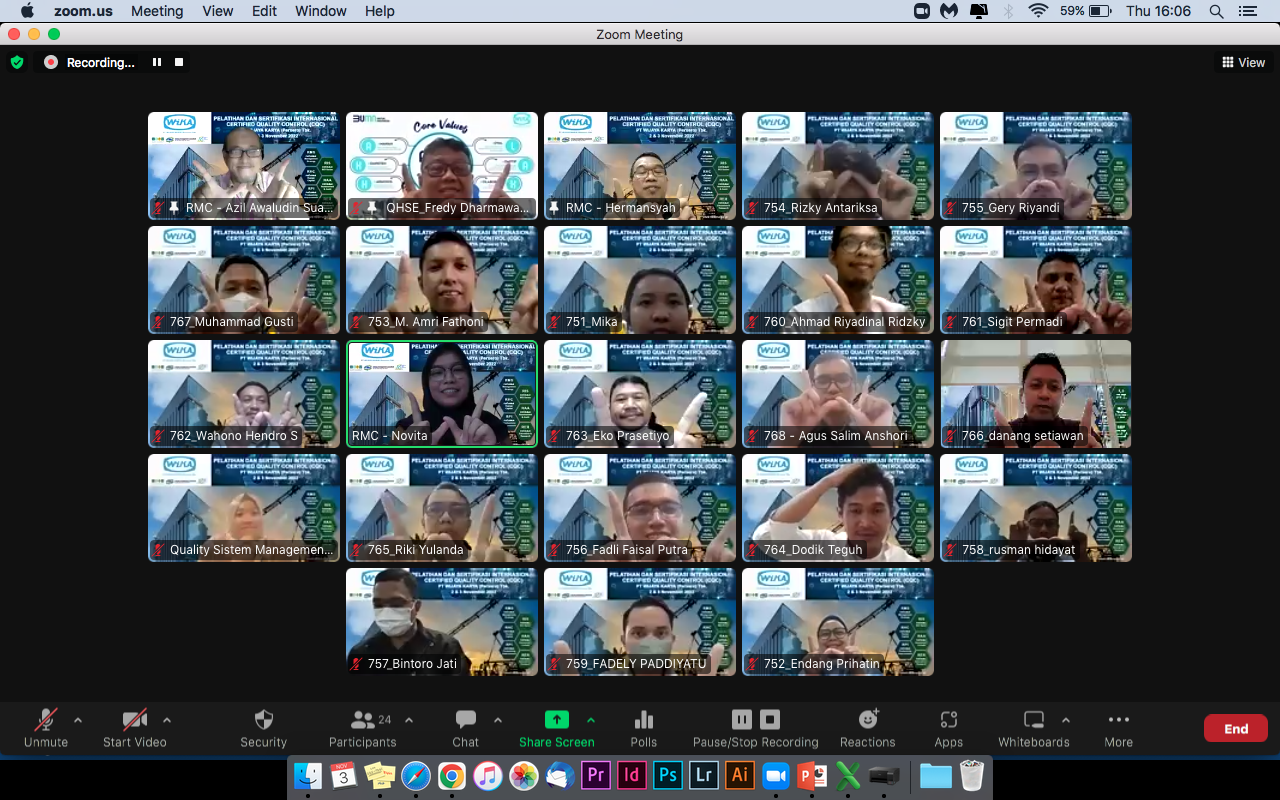This screenshot has width=1280, height=800.
Task: Open the Apps icon in toolbar
Action: (948, 721)
